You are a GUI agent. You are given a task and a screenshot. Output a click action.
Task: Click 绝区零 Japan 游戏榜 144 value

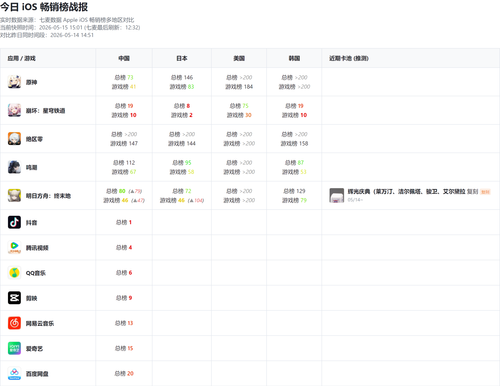coord(191,143)
